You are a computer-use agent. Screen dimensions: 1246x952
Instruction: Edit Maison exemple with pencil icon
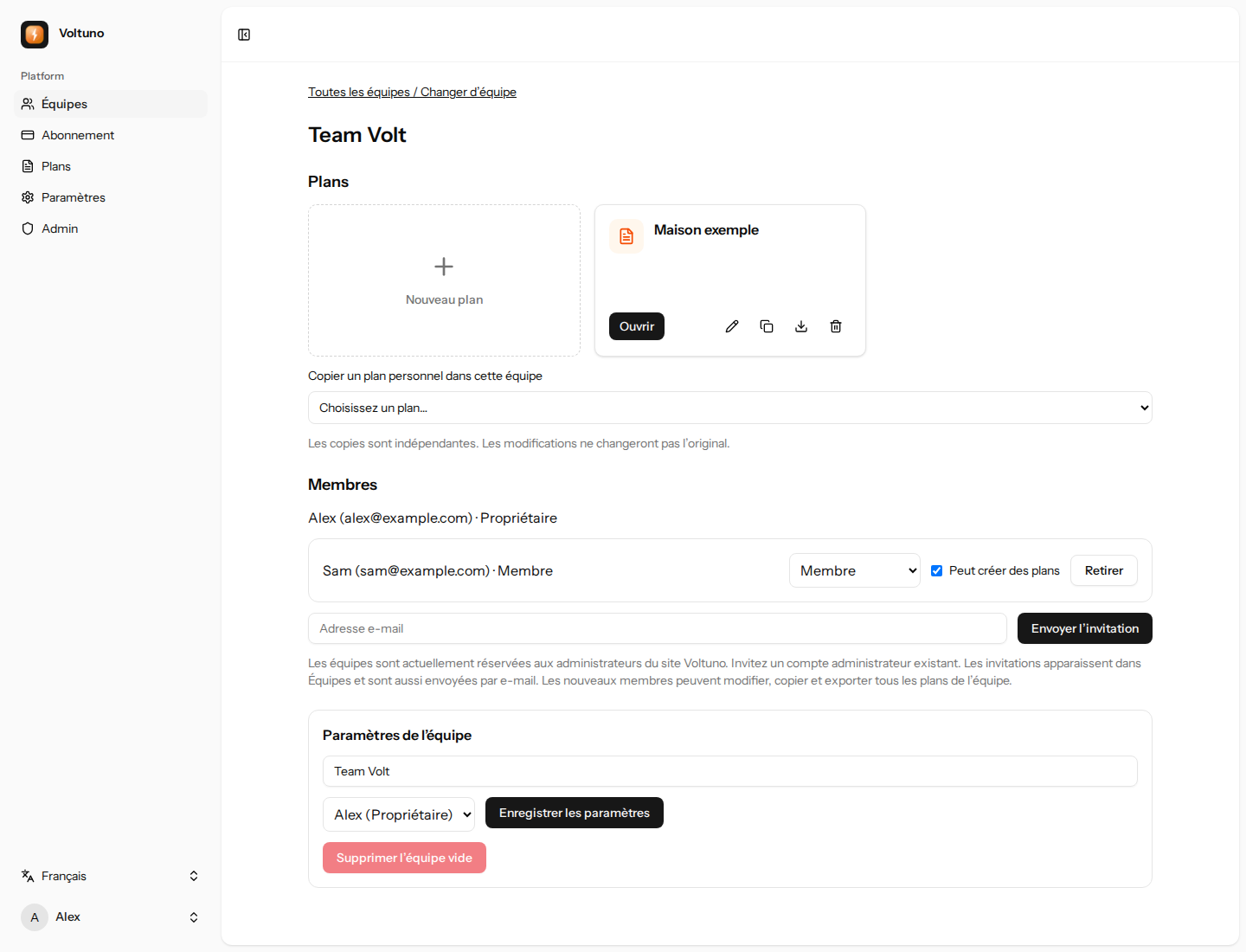tap(732, 326)
